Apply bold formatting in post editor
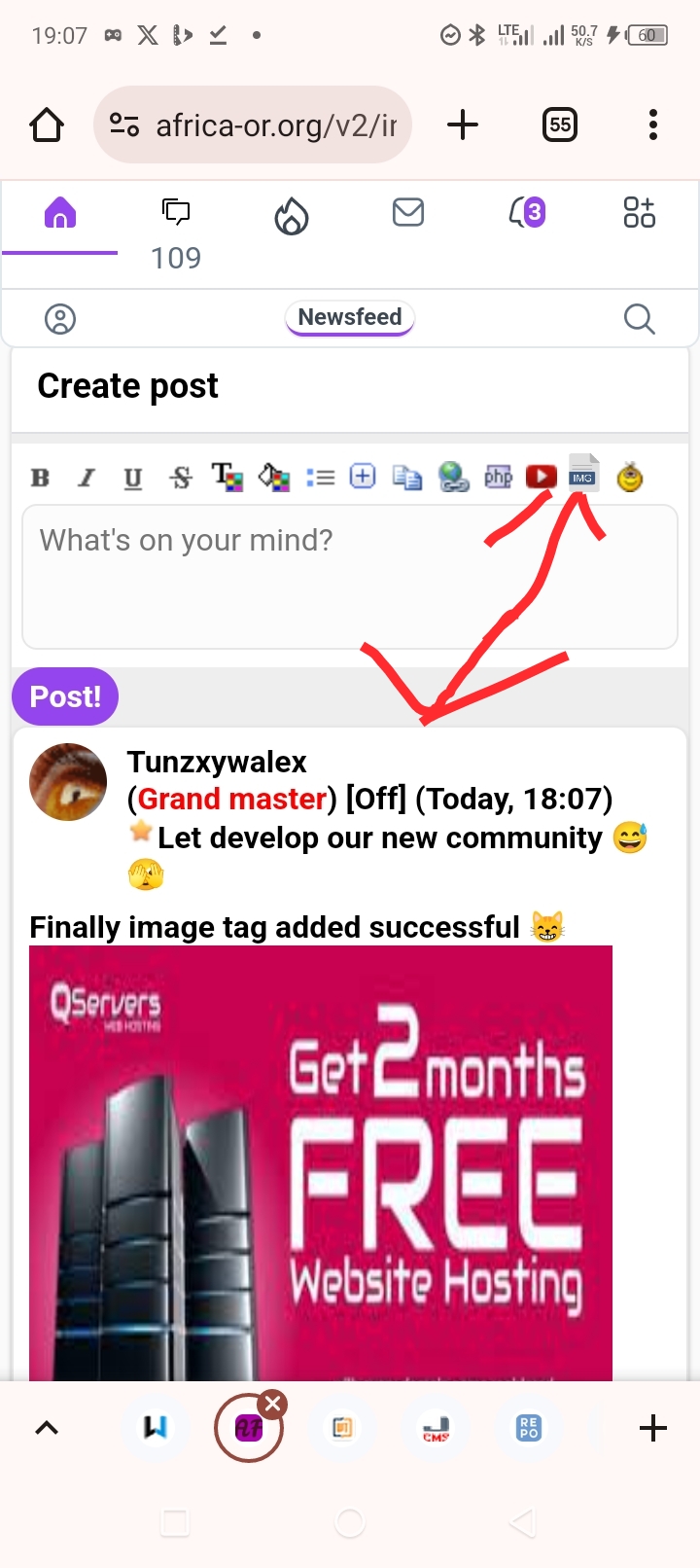The height and width of the screenshot is (1568, 700). [40, 478]
